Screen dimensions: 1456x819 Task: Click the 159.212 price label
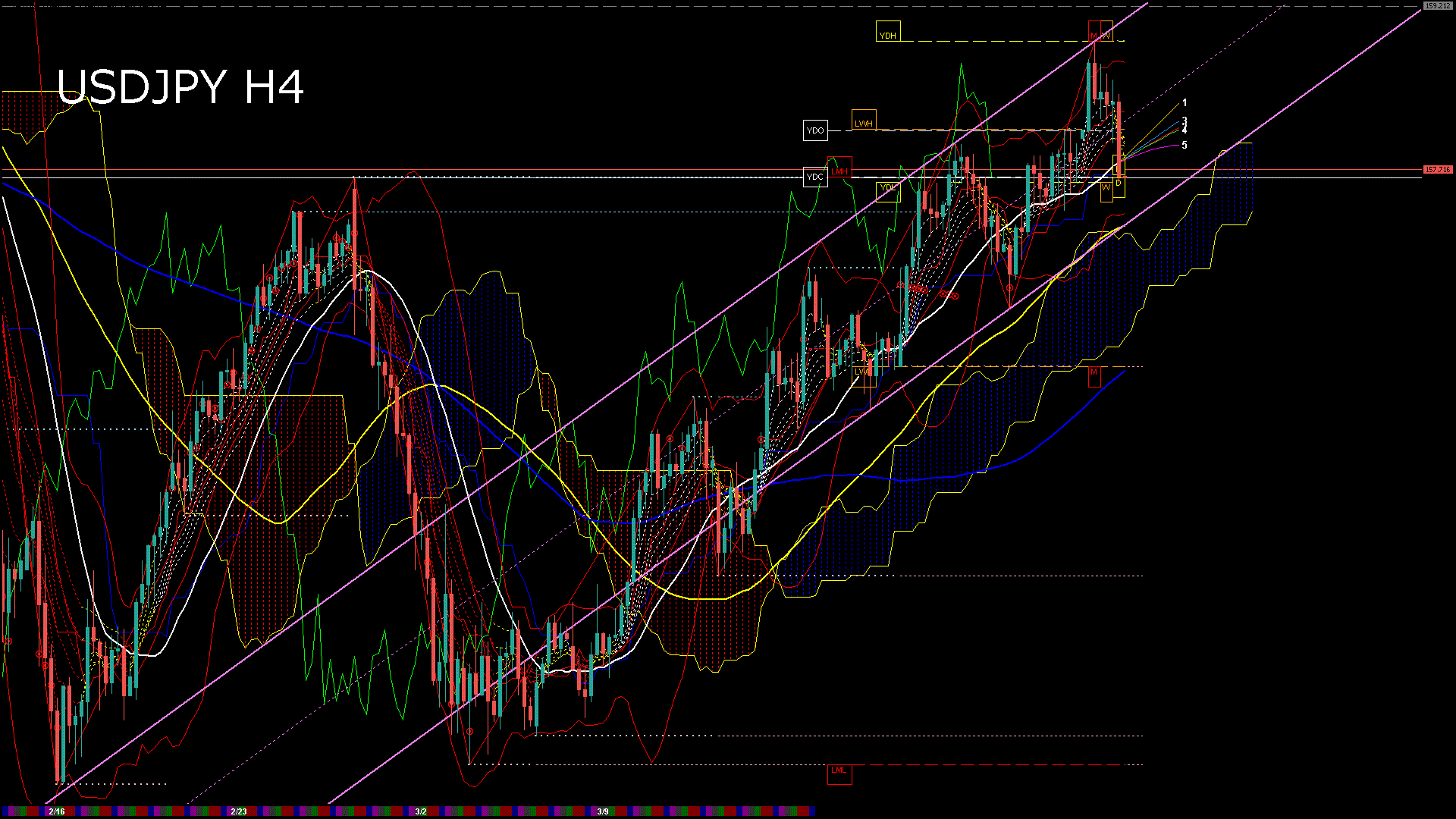[x=1437, y=6]
